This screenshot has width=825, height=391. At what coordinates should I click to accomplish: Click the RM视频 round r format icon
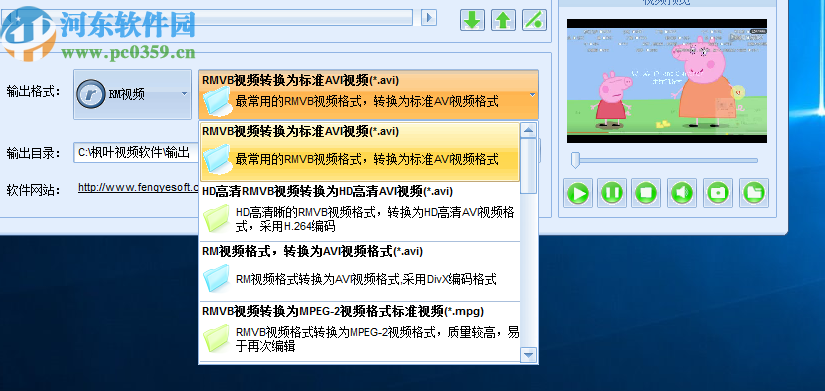pos(91,94)
